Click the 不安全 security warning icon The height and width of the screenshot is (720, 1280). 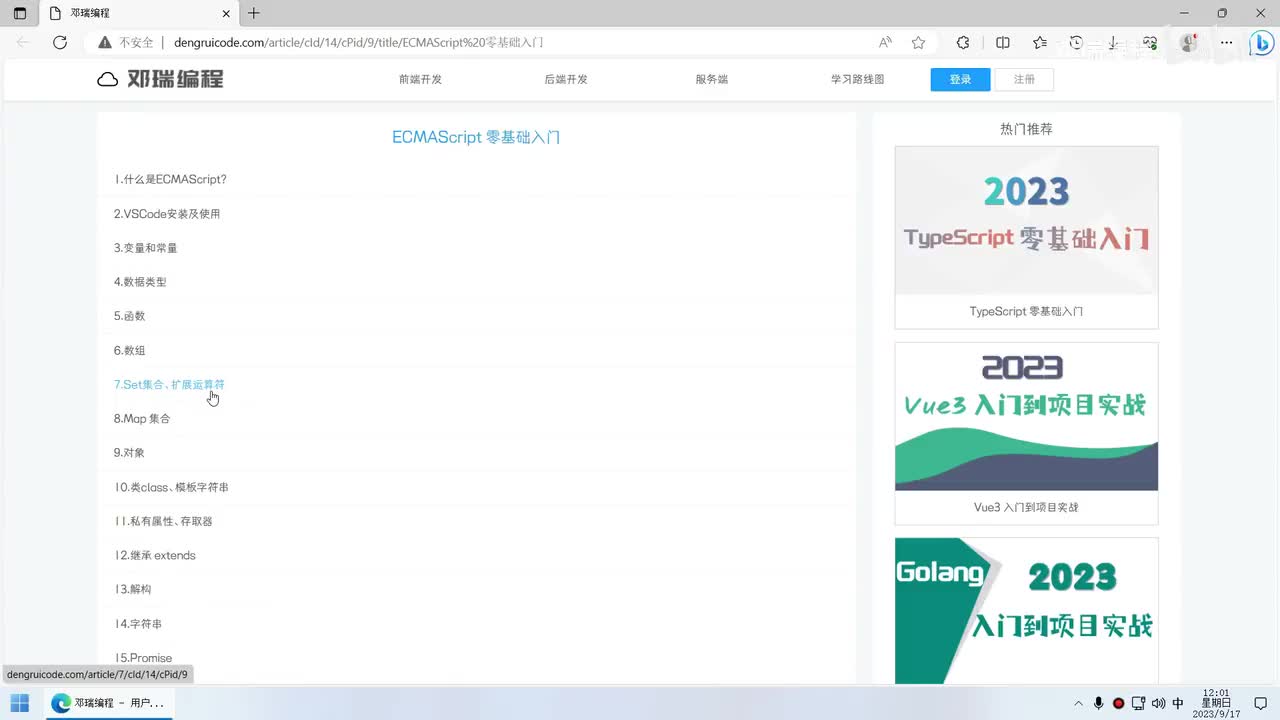(105, 43)
